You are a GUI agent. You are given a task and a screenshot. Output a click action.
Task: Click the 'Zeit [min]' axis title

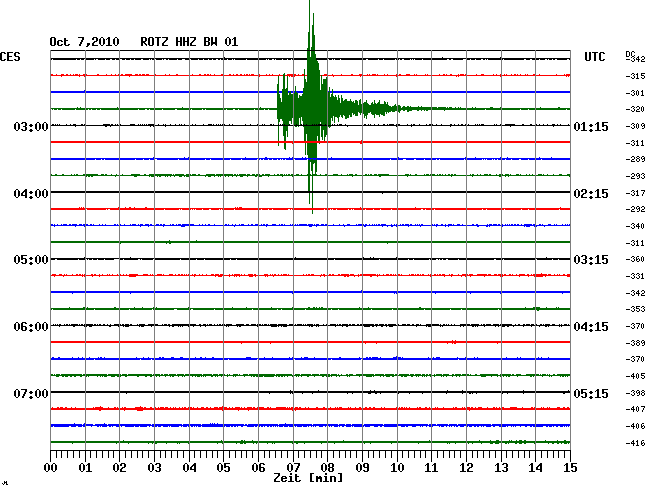[308, 478]
